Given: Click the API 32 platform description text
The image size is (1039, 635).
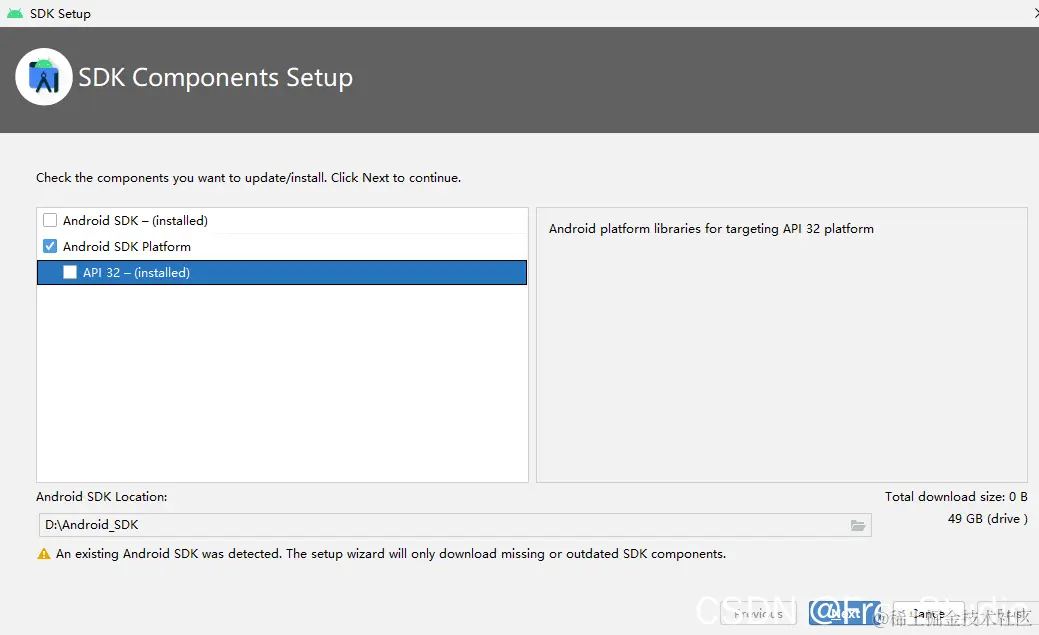Looking at the screenshot, I should [711, 229].
